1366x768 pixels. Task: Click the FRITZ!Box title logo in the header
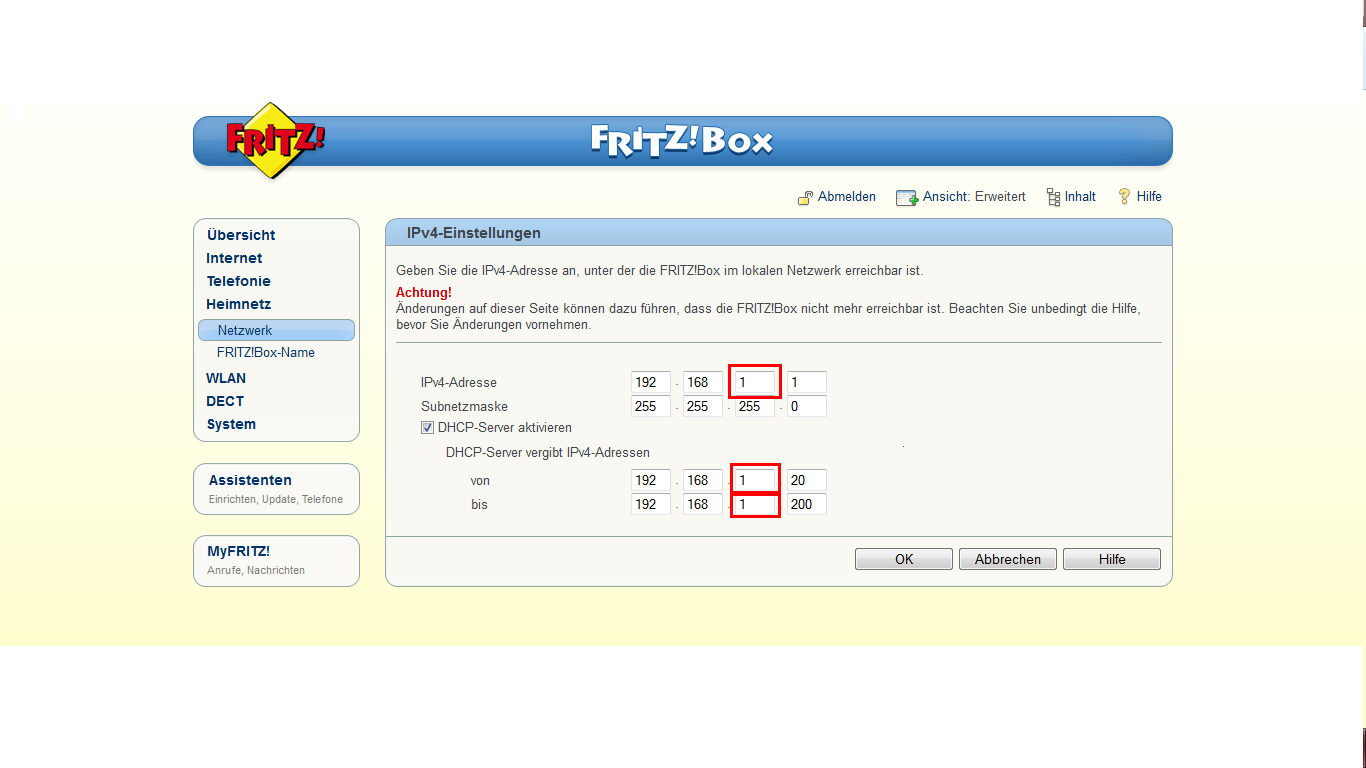click(x=682, y=140)
